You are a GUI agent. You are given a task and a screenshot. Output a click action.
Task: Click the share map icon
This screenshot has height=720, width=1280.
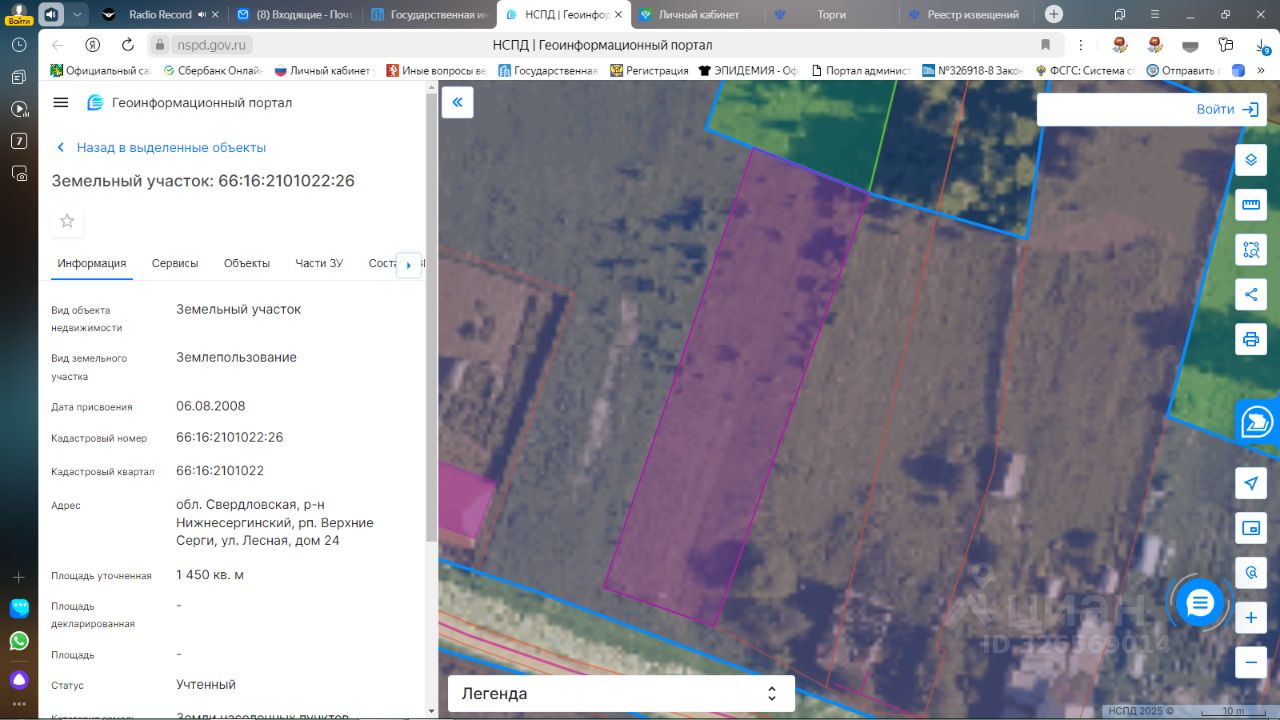click(x=1250, y=295)
